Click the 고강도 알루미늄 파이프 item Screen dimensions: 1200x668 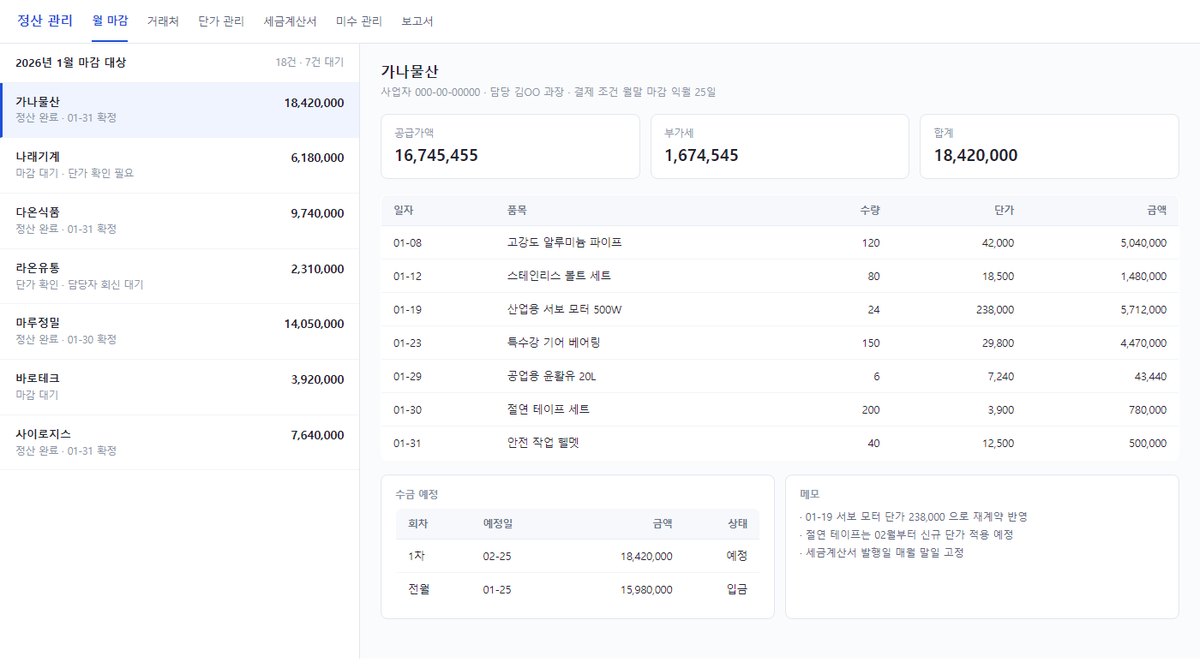click(x=565, y=242)
